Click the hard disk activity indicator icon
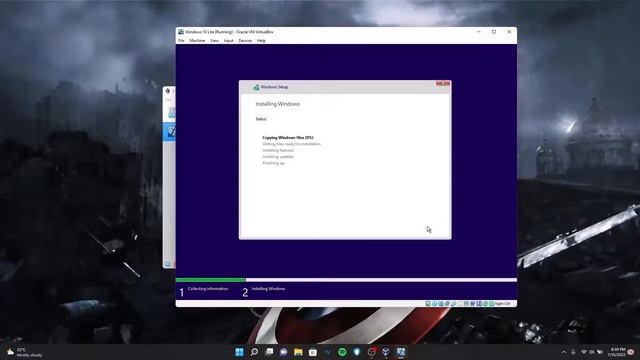This screenshot has height=360, width=640. coord(428,304)
